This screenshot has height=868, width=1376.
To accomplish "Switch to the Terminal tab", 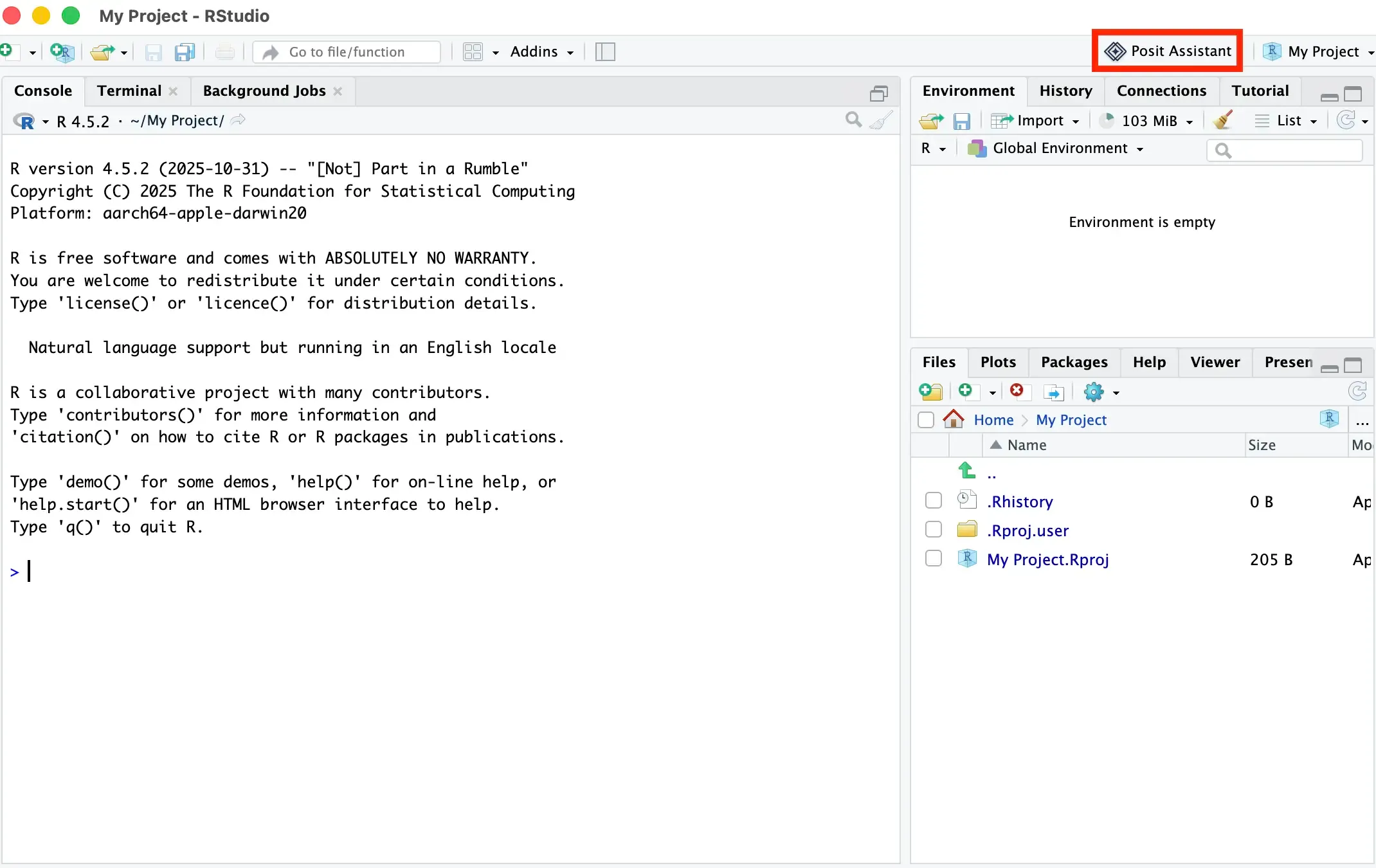I will [x=129, y=91].
